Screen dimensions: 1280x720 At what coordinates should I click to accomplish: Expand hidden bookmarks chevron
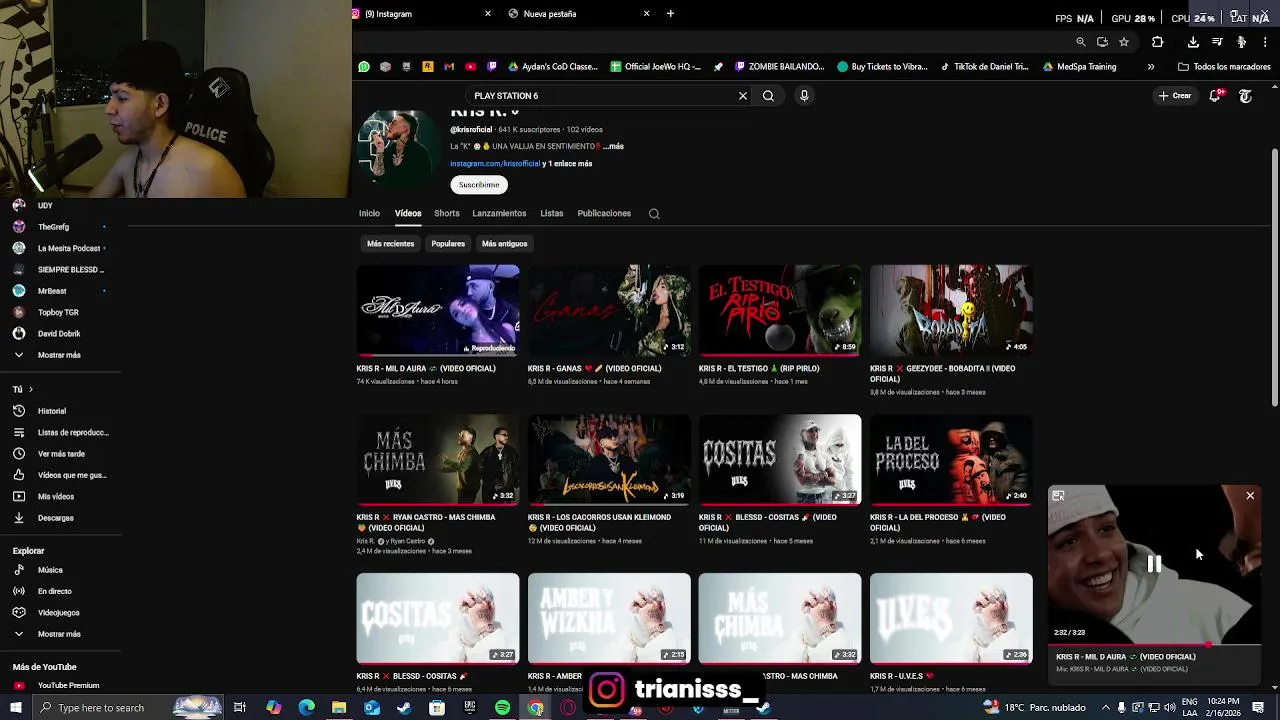tap(1150, 67)
